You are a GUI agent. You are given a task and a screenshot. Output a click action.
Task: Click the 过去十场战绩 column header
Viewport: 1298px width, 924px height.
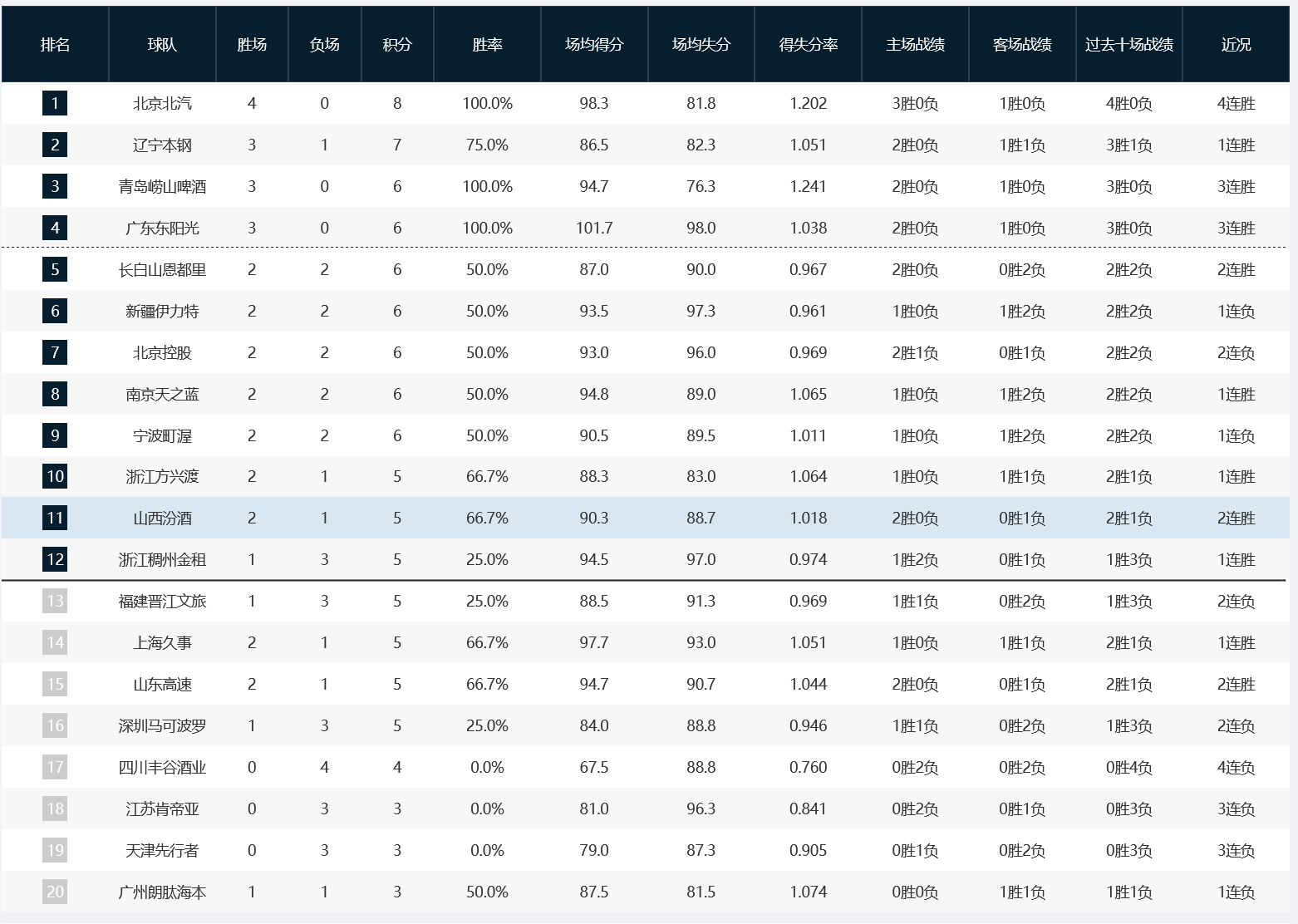click(x=1128, y=45)
